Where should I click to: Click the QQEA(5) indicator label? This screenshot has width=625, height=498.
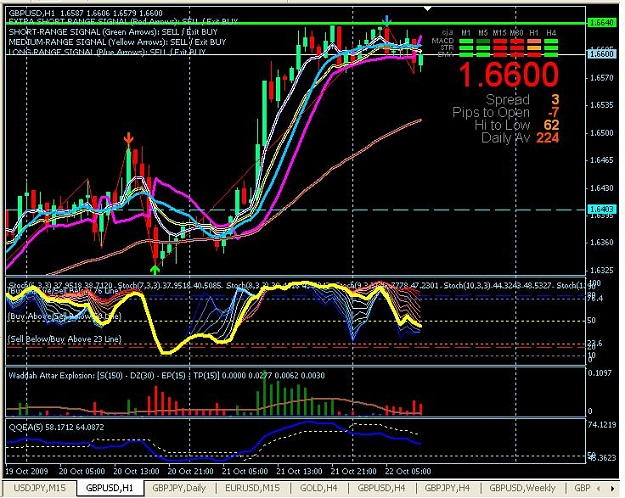pyautogui.click(x=56, y=427)
